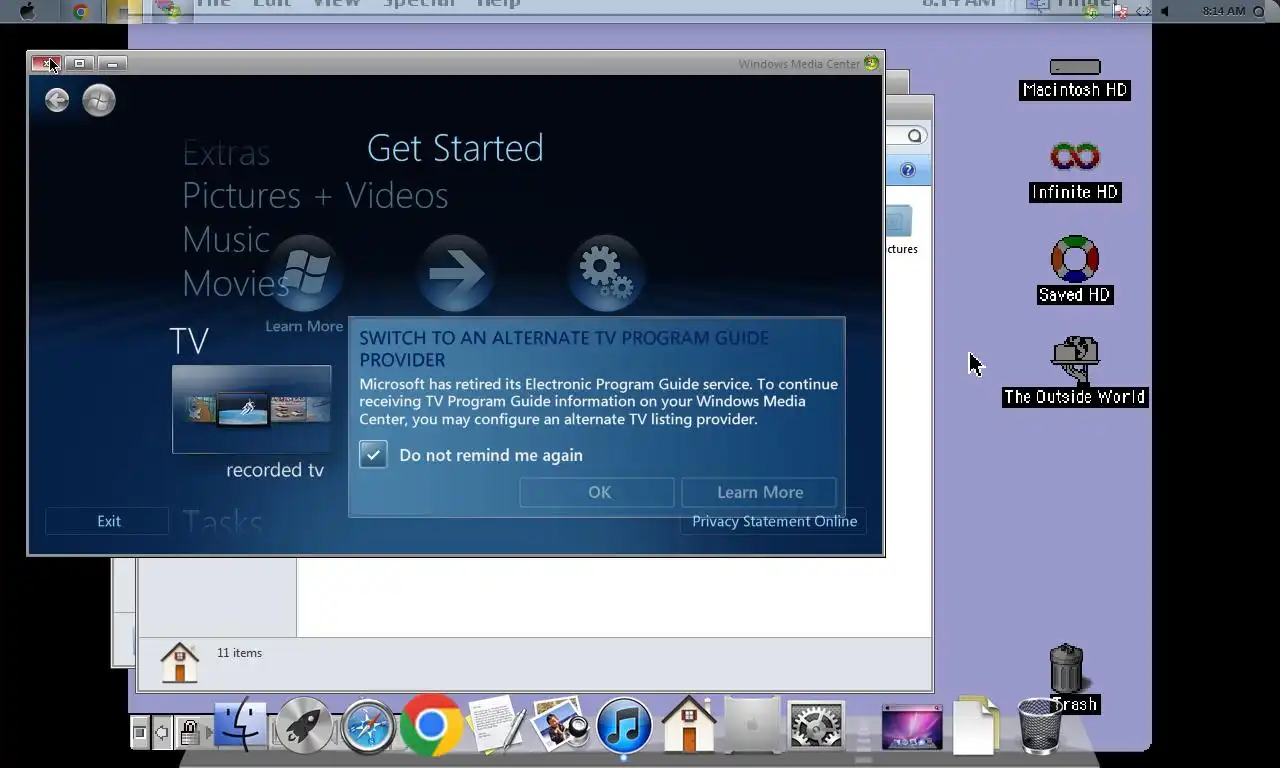1280x768 pixels.
Task: Open Privacy Statement Online
Action: tap(774, 521)
